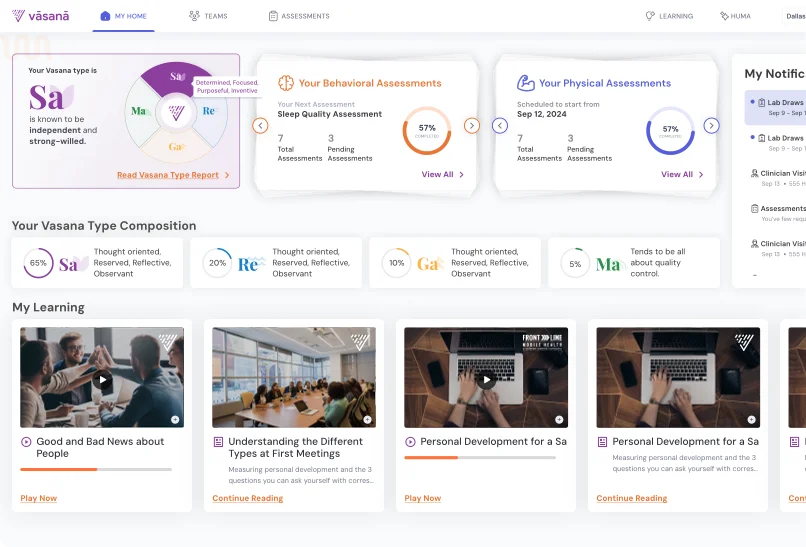
Task: Open the Learning menu item
Action: coord(669,16)
